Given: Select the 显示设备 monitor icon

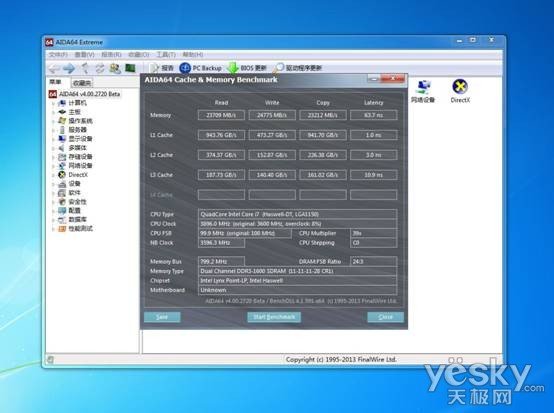Looking at the screenshot, I should point(62,139).
